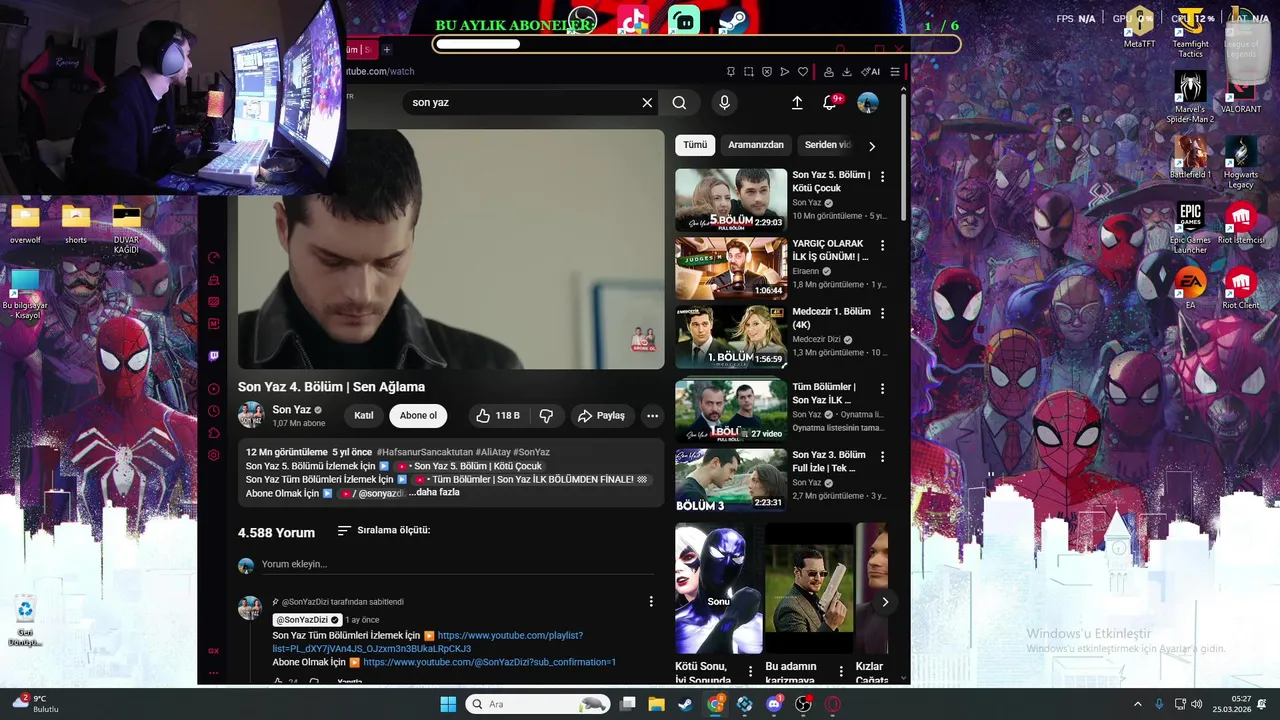
Task: Like the video with 118 B thumbs up
Action: pos(498,416)
